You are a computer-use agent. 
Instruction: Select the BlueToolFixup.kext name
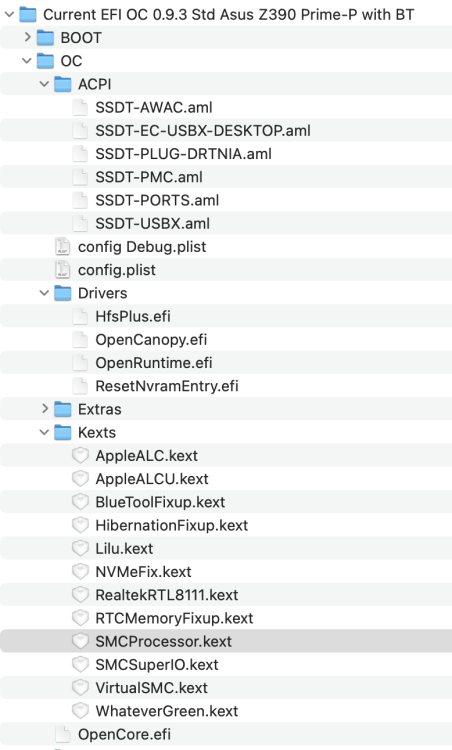tap(160, 502)
